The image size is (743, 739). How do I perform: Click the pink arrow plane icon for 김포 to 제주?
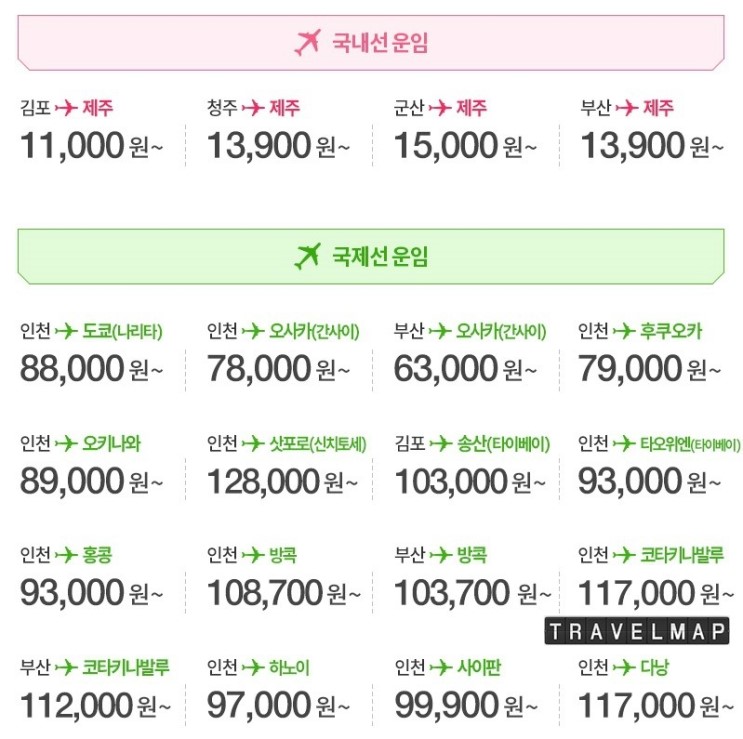coord(66,108)
